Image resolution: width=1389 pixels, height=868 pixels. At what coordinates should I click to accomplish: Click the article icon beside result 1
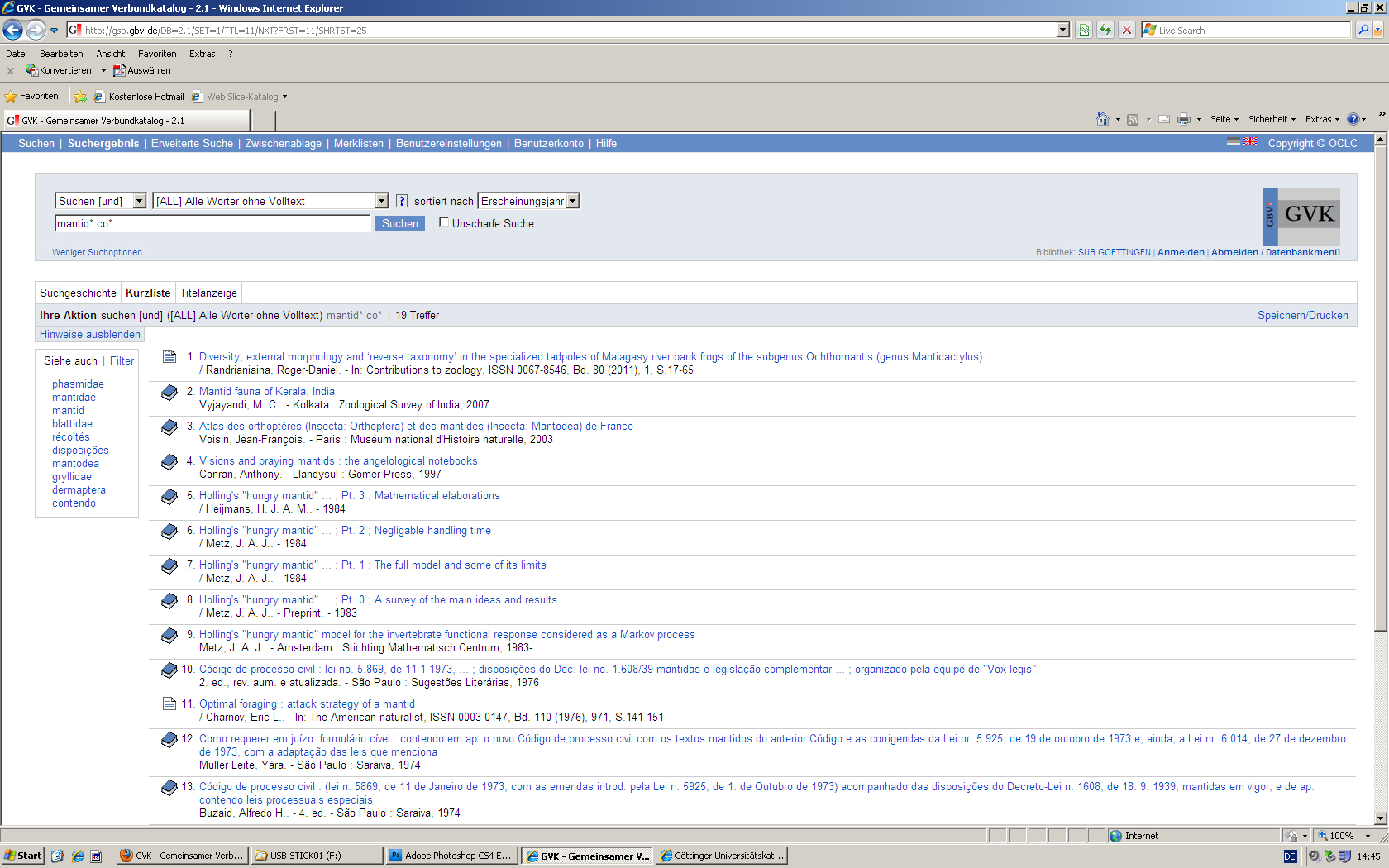click(x=169, y=357)
